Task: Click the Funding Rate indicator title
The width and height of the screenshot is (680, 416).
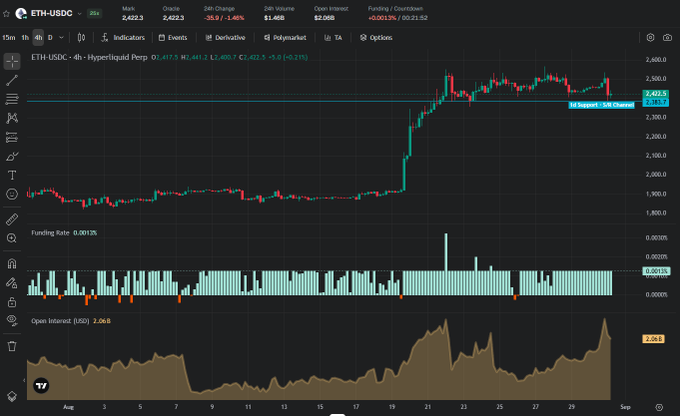Action: point(50,233)
